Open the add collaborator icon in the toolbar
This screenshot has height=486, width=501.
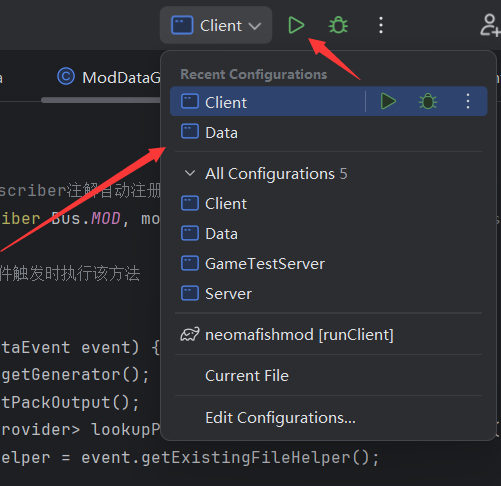point(490,25)
